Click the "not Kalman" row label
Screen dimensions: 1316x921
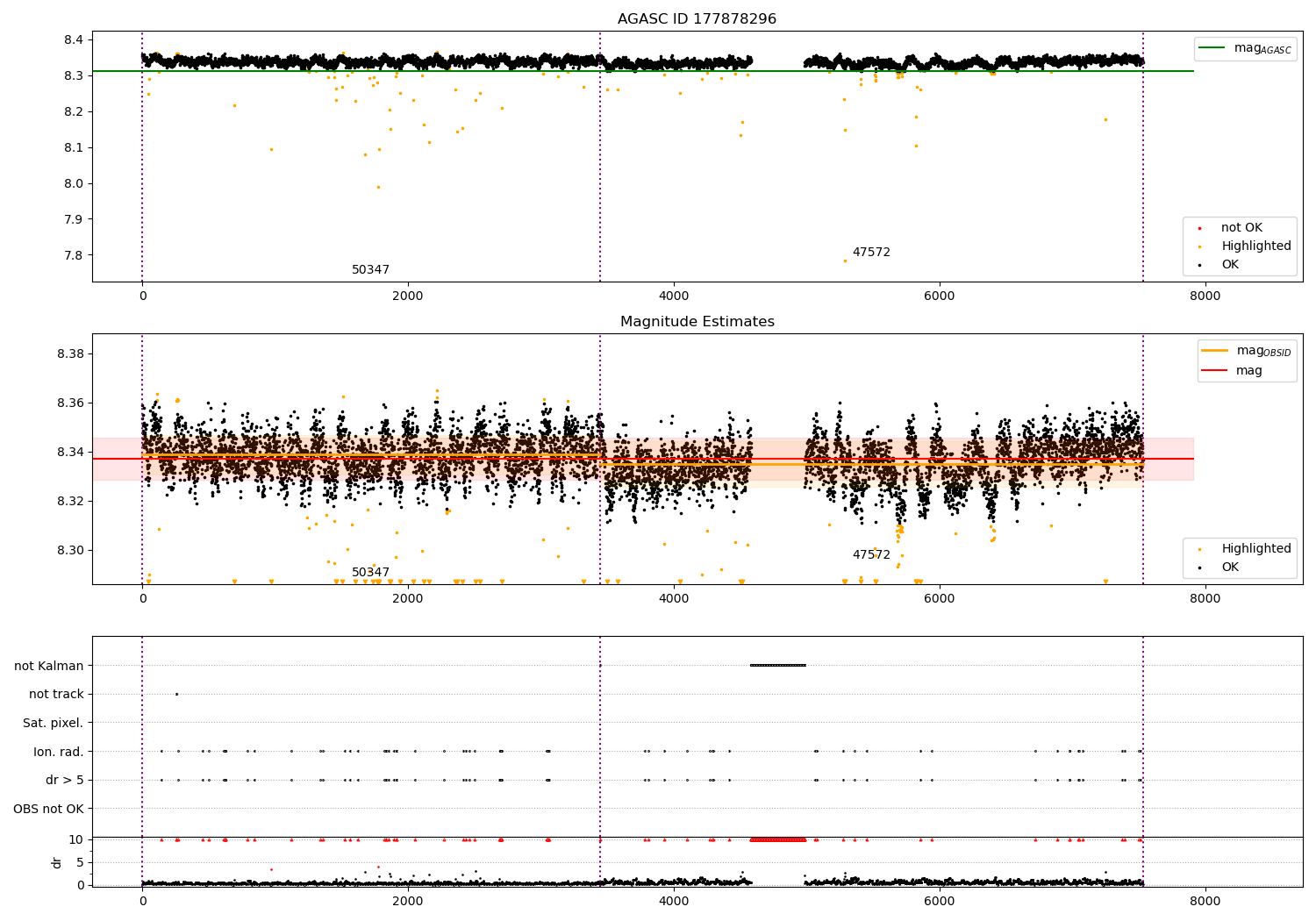(x=49, y=666)
